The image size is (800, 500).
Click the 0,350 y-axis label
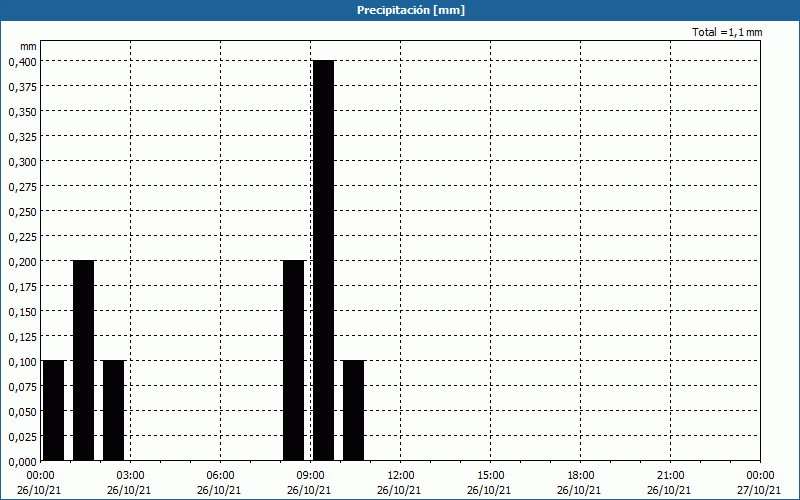point(23,112)
